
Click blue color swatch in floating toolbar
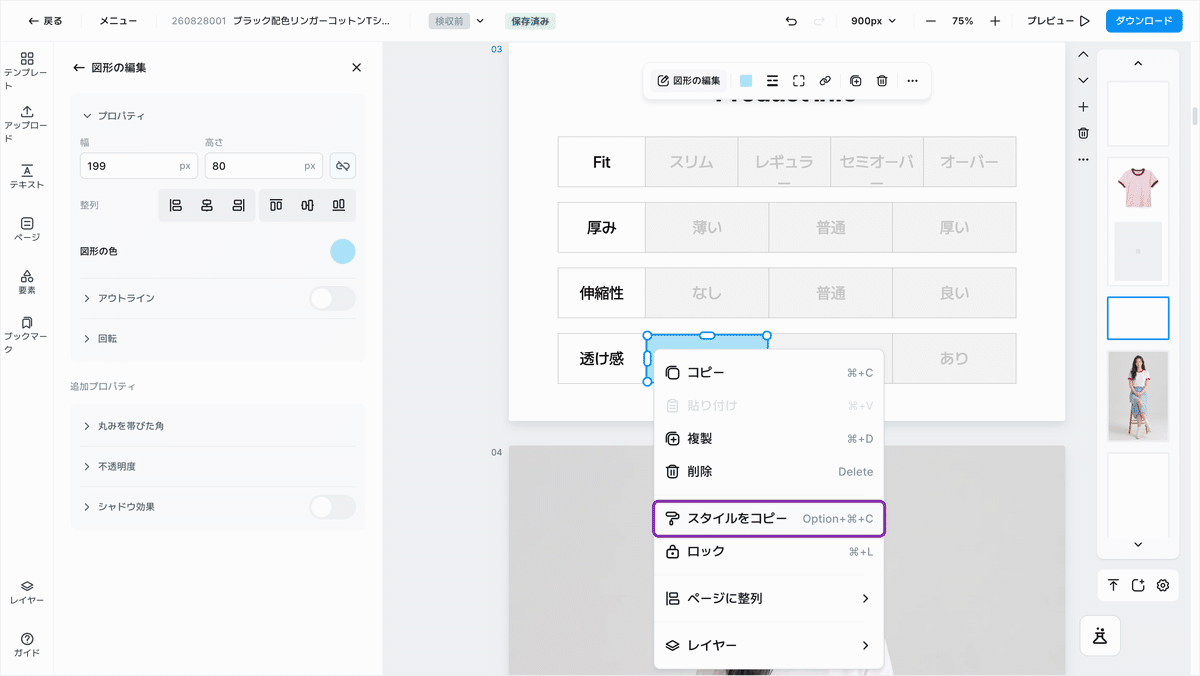pyautogui.click(x=746, y=81)
